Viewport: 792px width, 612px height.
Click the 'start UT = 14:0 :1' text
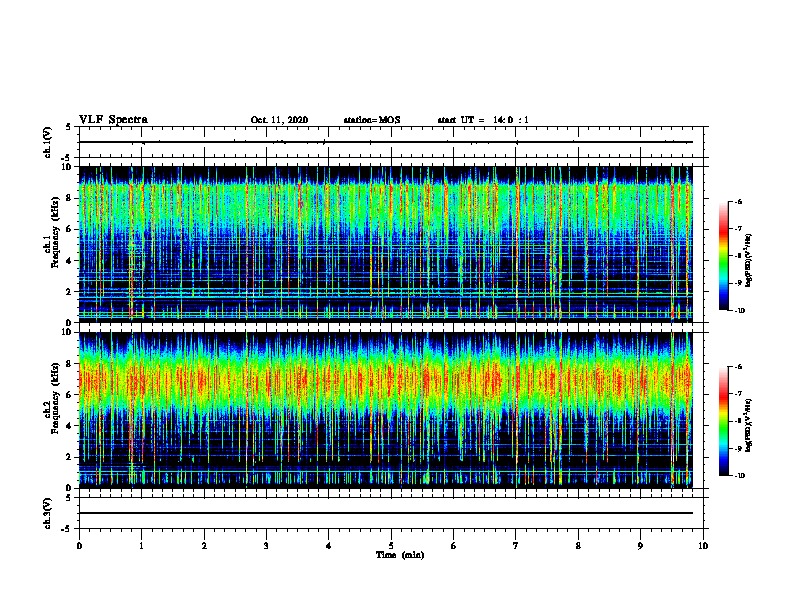483,120
